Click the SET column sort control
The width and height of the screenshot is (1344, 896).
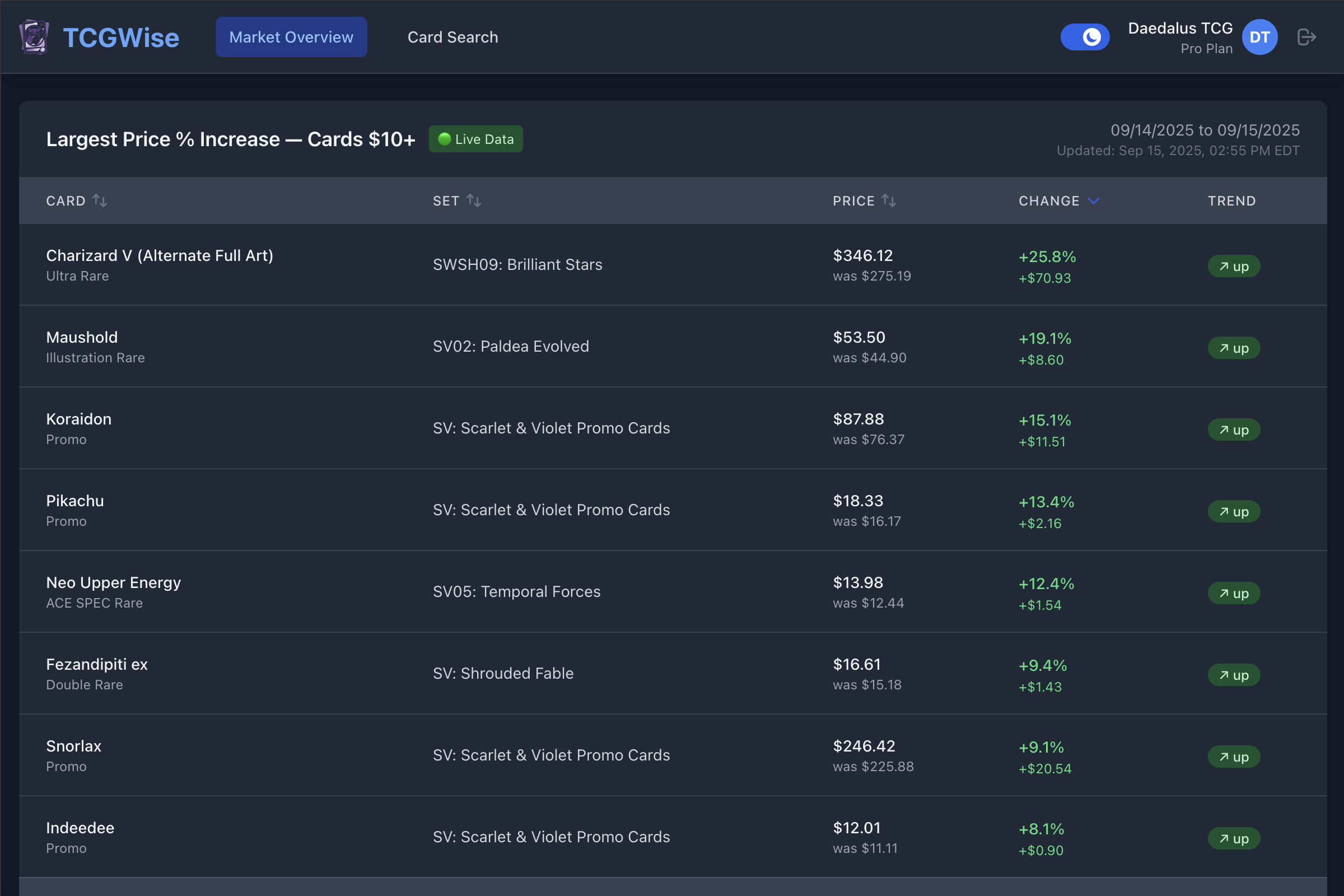473,200
